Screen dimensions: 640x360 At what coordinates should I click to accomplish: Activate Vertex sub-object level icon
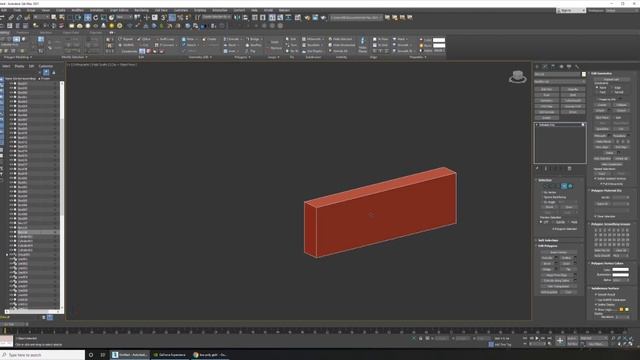tap(545, 186)
